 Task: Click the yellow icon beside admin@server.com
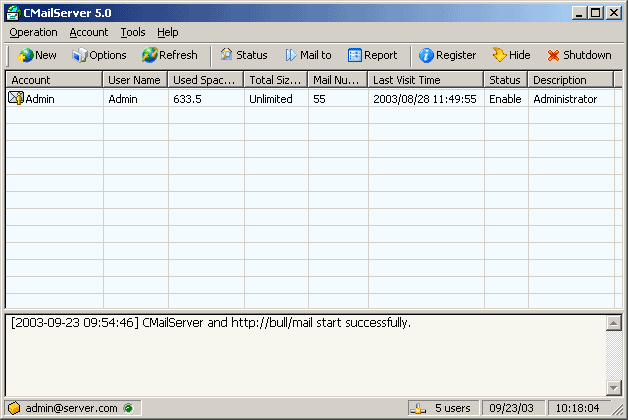[14, 408]
